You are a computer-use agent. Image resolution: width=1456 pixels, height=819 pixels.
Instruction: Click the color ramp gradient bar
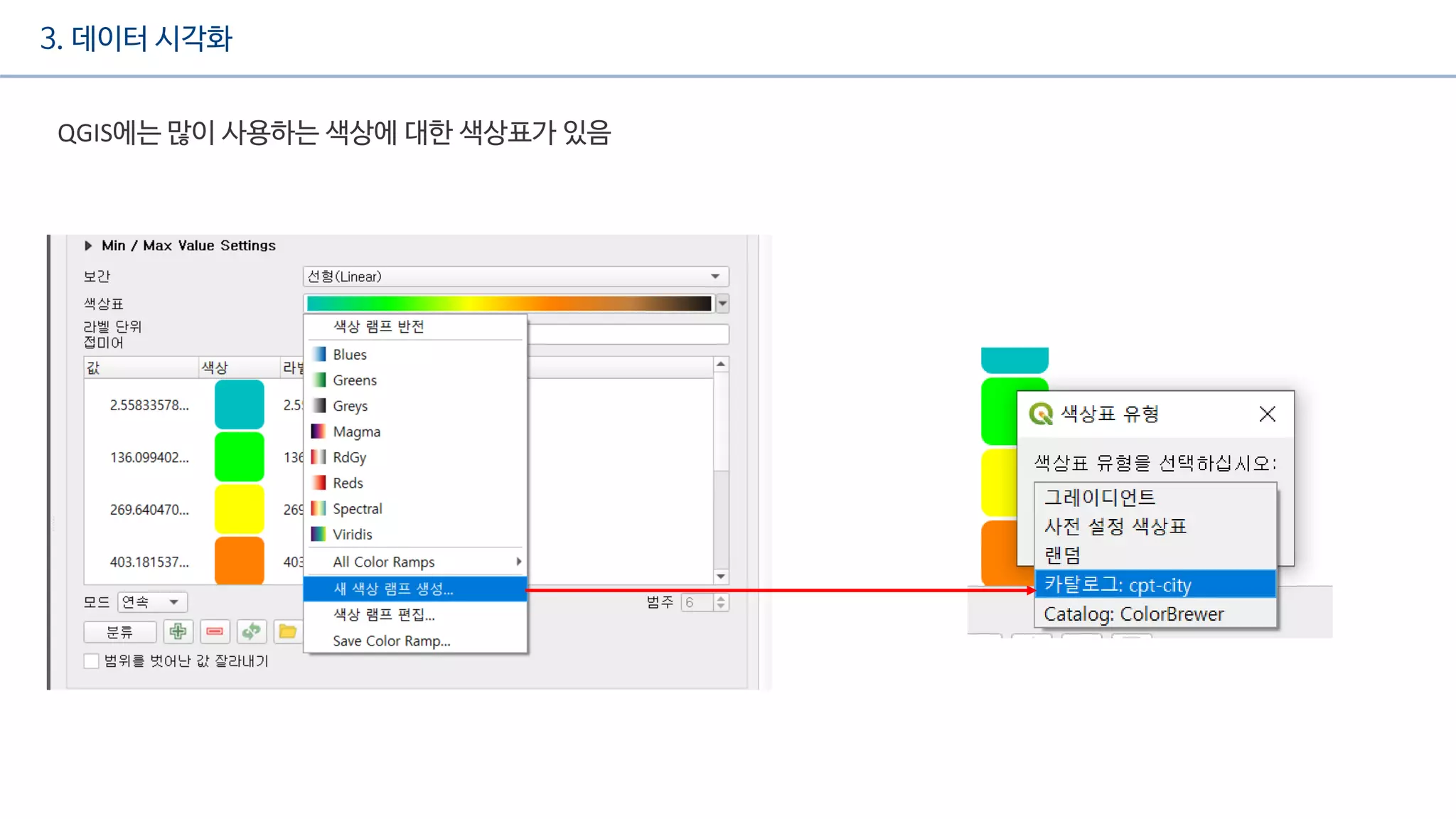[x=509, y=304]
